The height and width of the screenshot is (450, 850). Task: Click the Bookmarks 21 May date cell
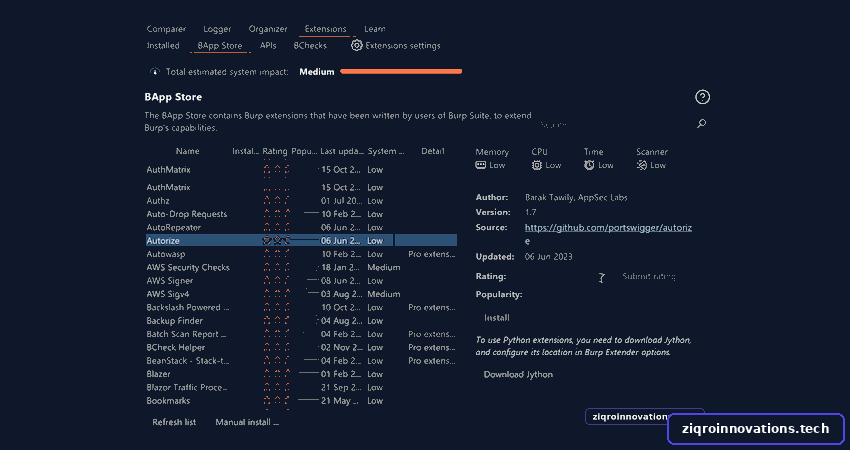pyautogui.click(x=340, y=401)
